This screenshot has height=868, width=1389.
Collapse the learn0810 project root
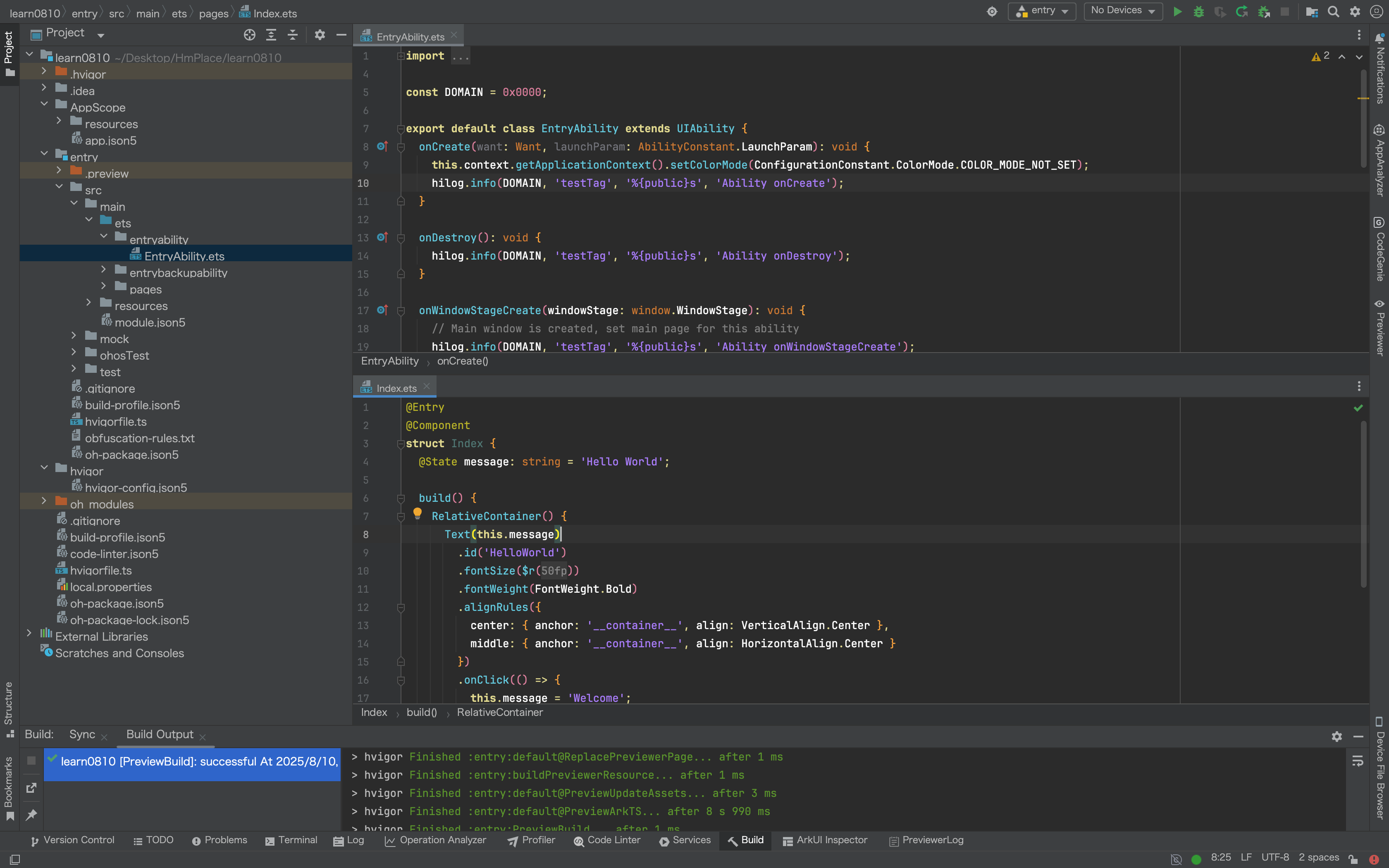pyautogui.click(x=29, y=55)
